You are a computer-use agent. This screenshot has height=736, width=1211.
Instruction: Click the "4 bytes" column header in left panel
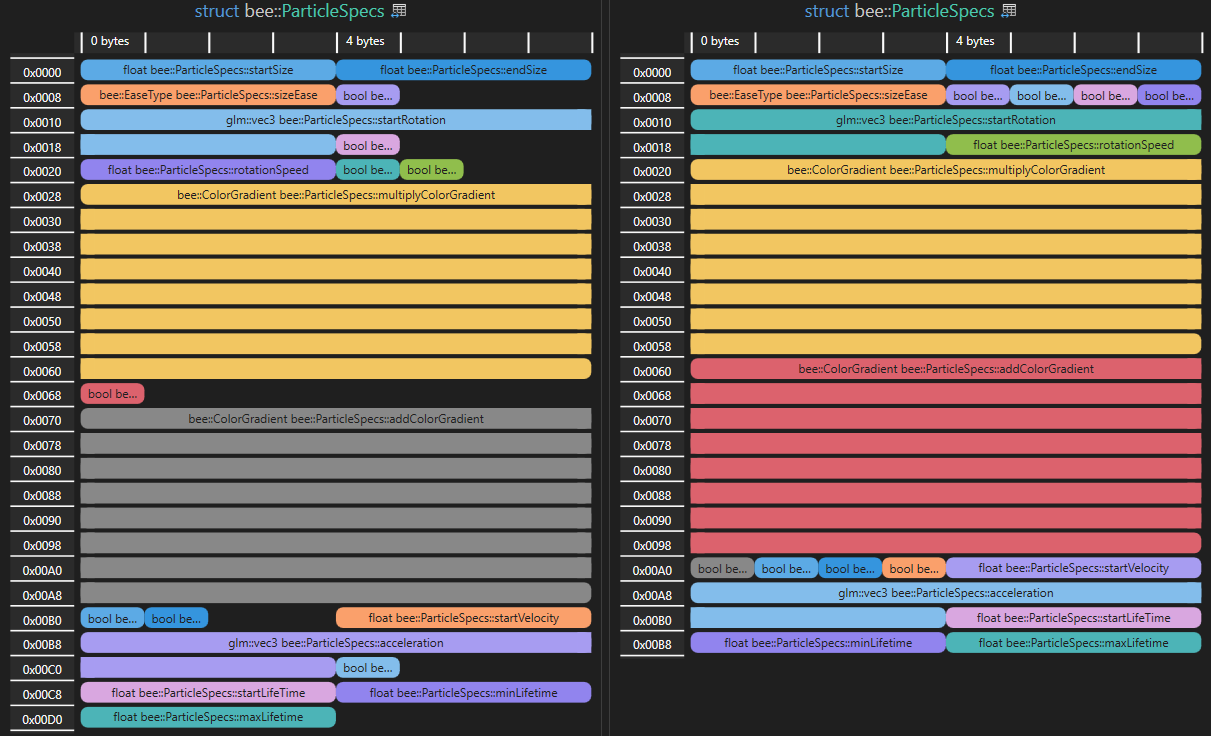[x=365, y=41]
